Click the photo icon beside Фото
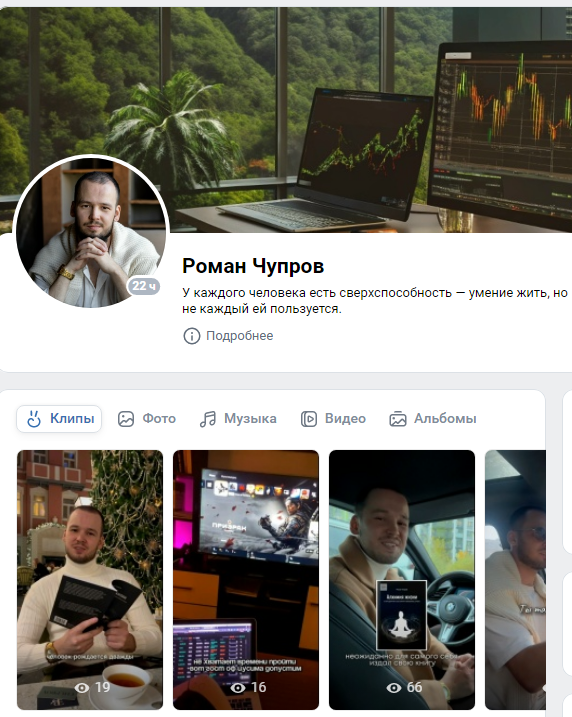The width and height of the screenshot is (572, 717). click(x=126, y=419)
